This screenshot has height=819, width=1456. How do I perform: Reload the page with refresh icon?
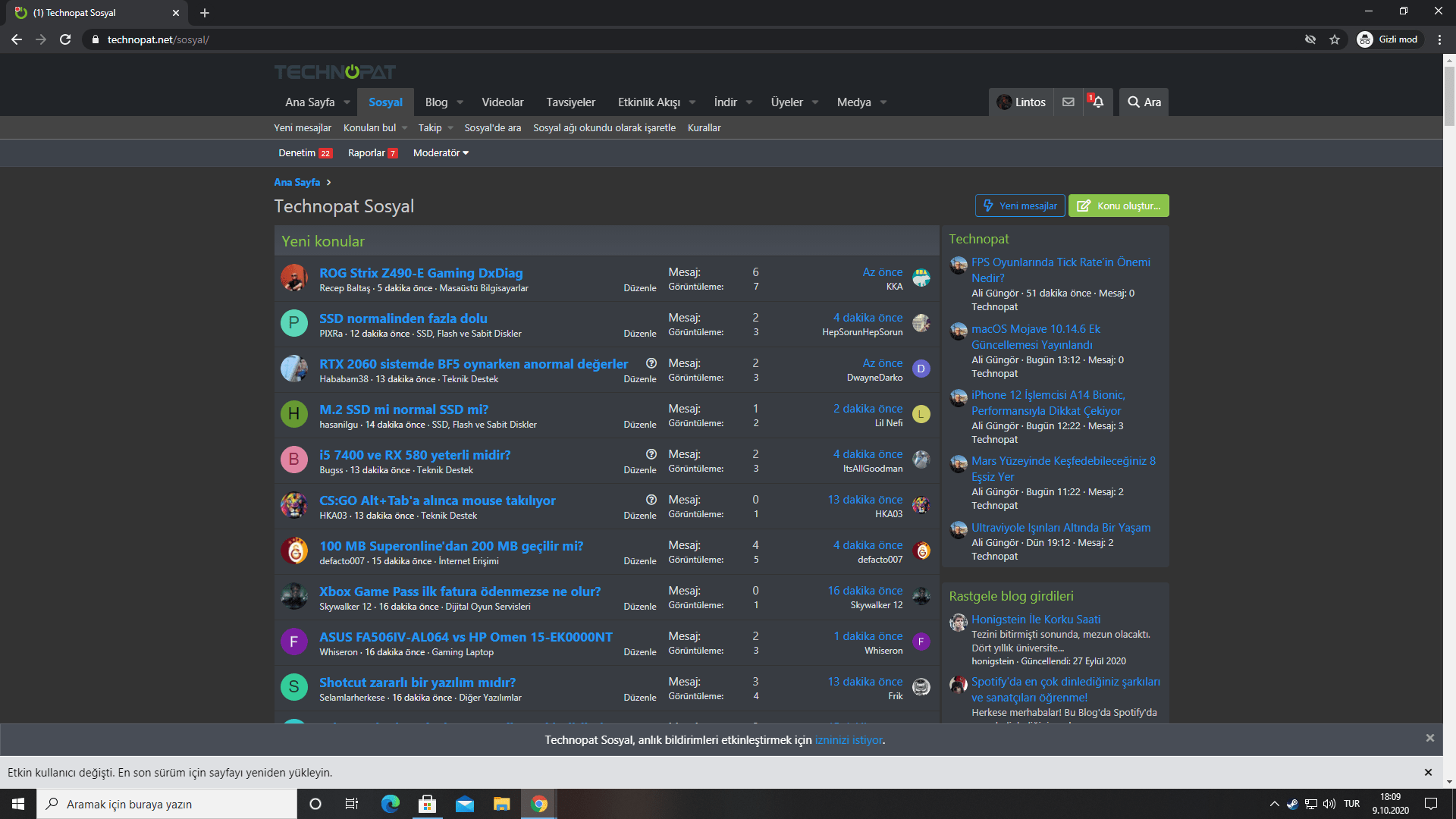pos(65,39)
